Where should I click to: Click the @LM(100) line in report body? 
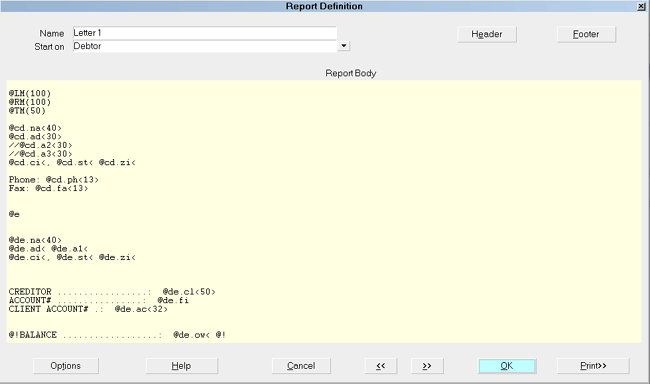click(x=30, y=93)
